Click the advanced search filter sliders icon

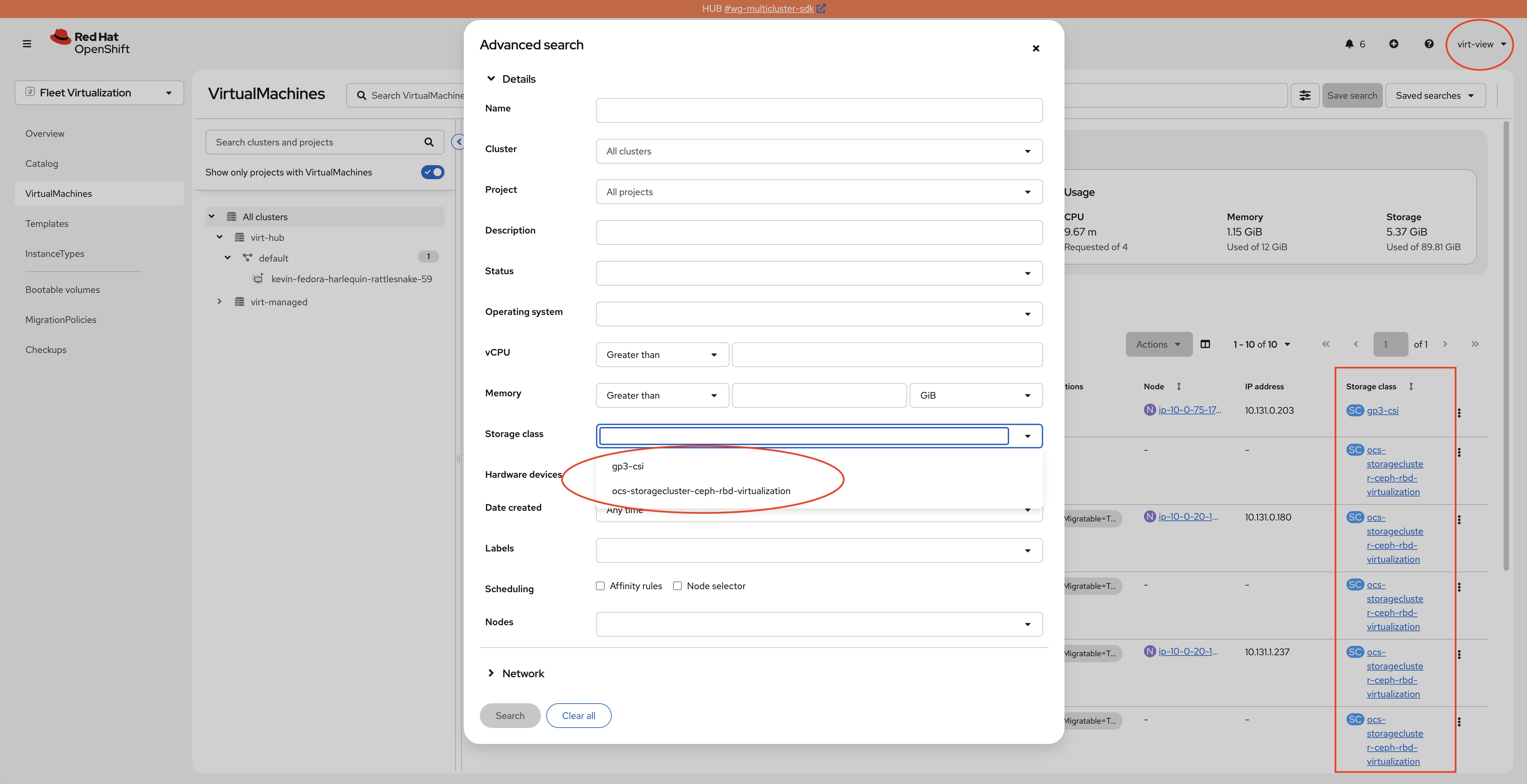1305,95
